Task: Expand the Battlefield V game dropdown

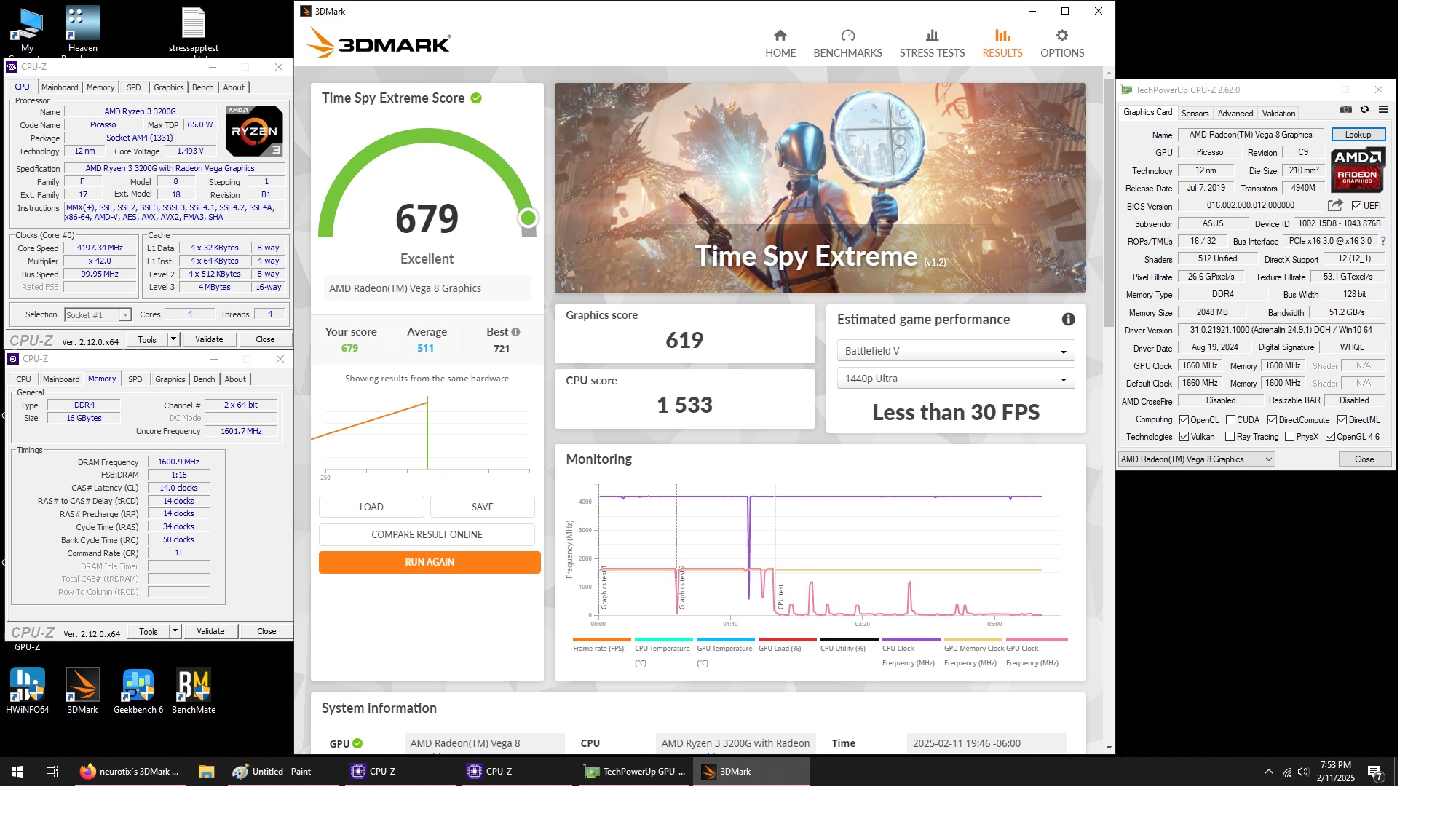Action: (x=956, y=351)
